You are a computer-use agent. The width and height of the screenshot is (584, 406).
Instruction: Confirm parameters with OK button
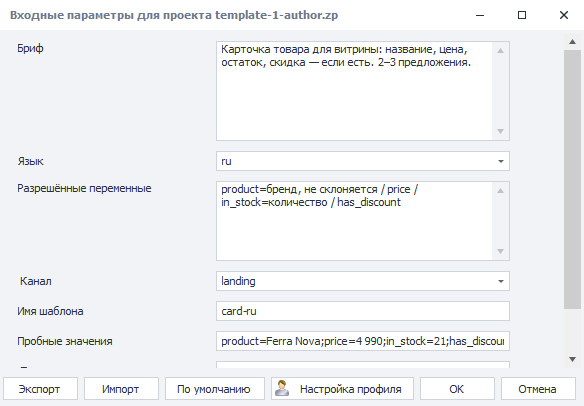(x=457, y=389)
